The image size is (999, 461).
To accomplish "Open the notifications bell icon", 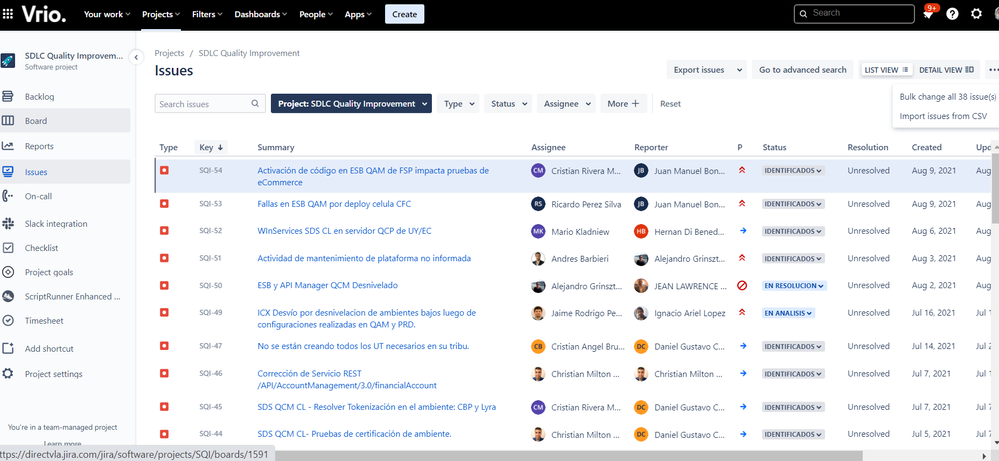I will click(x=928, y=14).
